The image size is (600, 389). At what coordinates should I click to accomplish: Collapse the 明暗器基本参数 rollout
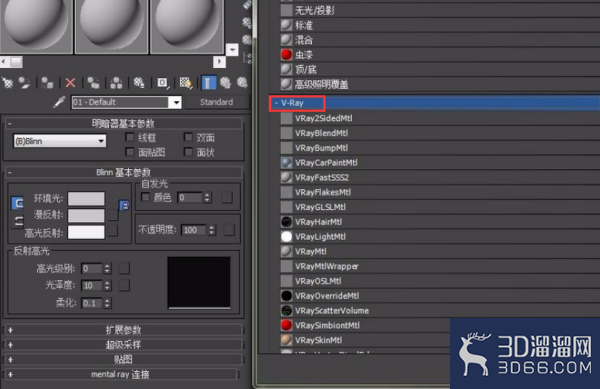[x=10, y=124]
